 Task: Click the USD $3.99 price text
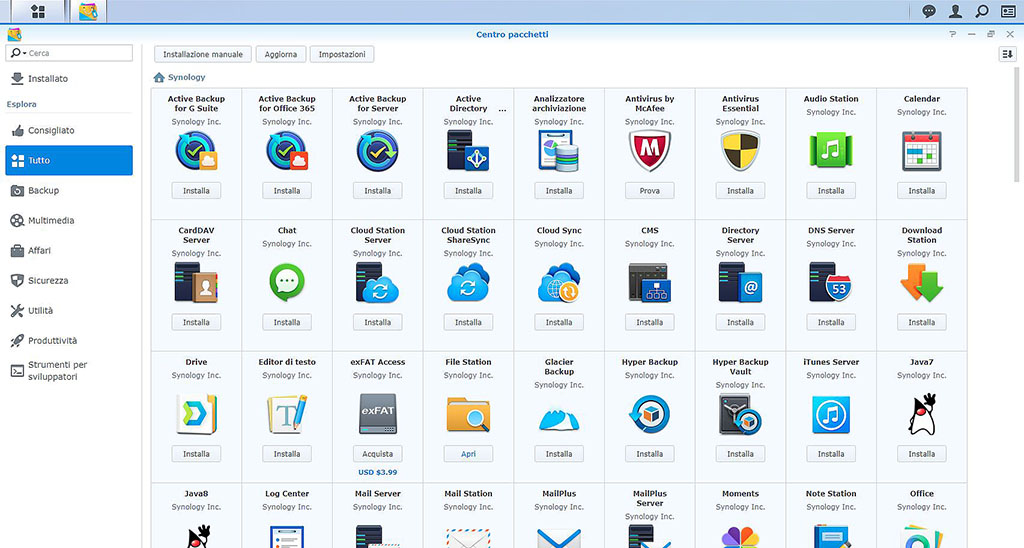377,472
